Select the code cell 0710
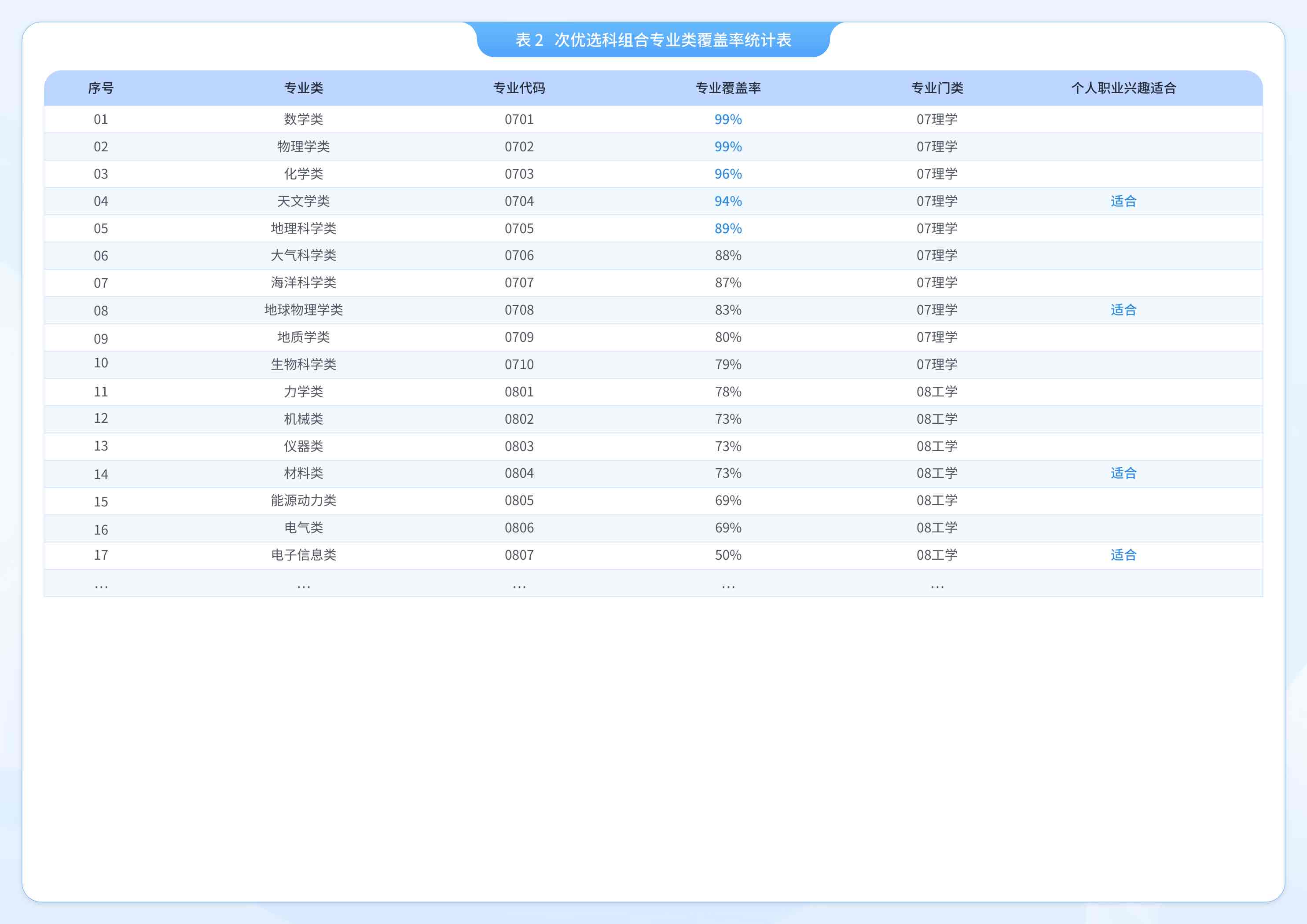This screenshot has height=924, width=1307. 518,364
